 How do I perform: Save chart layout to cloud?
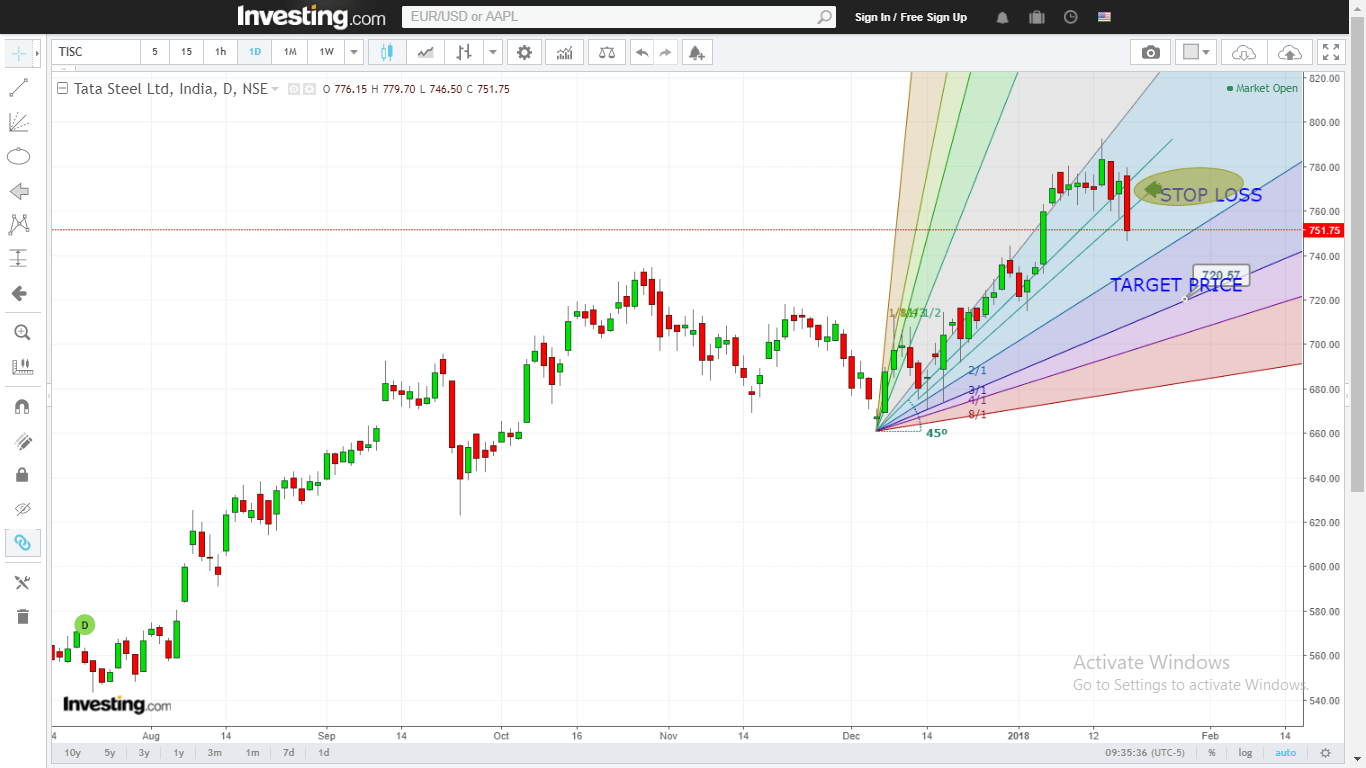1290,52
